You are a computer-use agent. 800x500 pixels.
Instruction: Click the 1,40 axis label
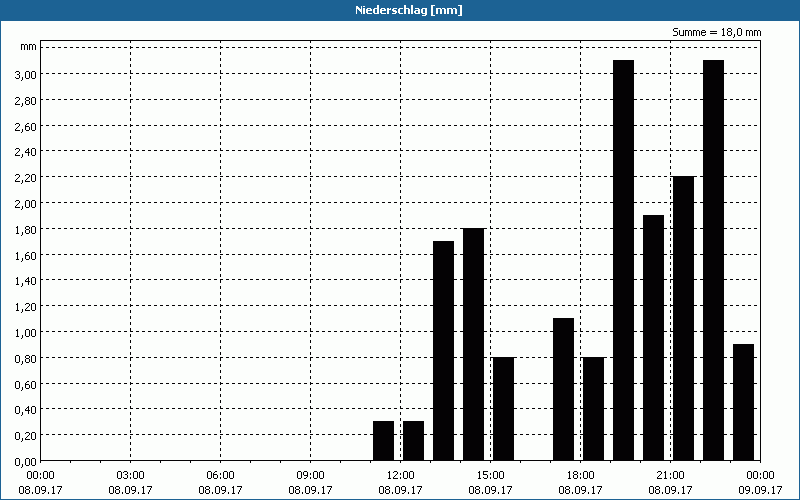[x=26, y=281]
